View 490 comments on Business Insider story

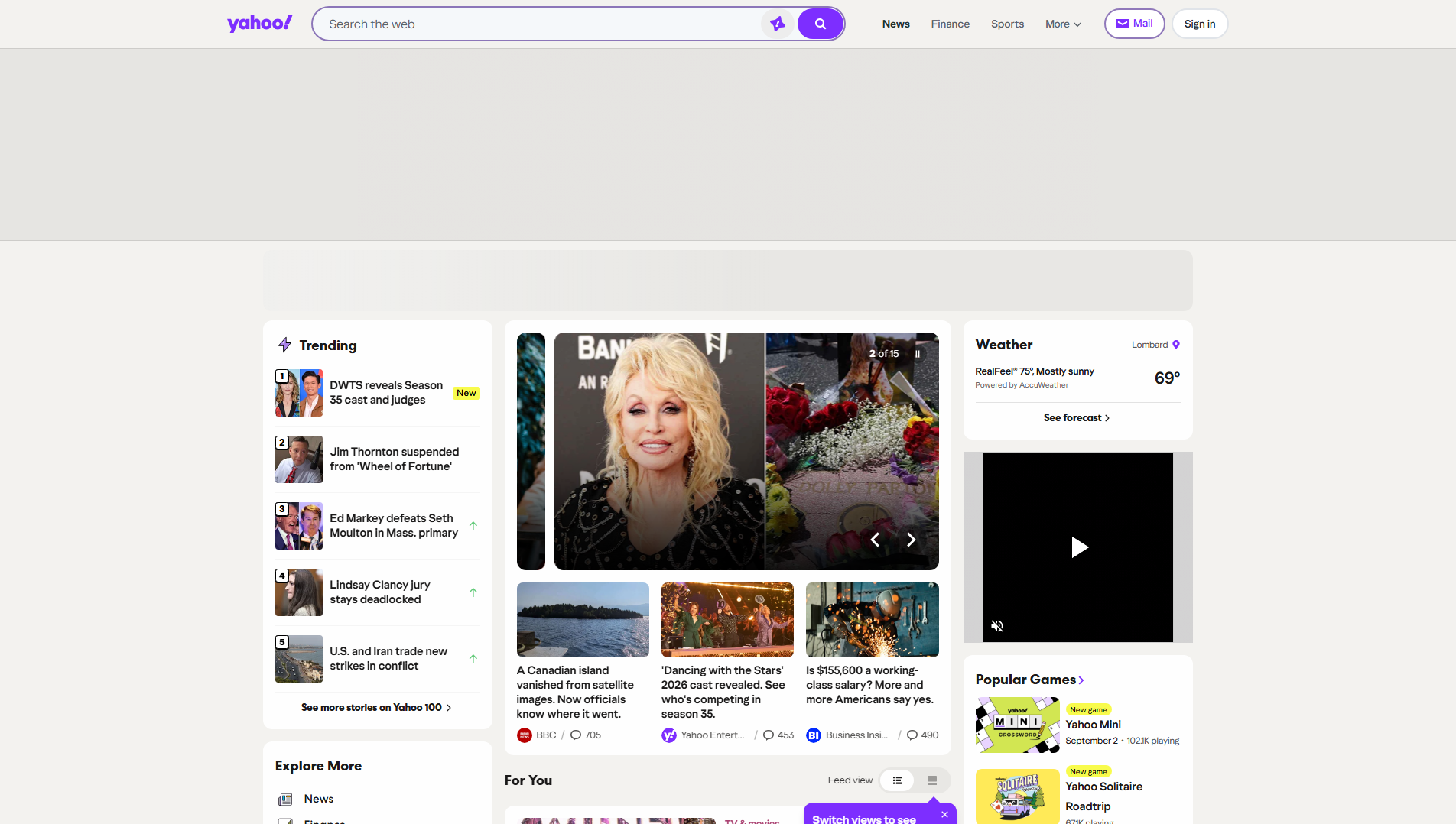point(922,735)
